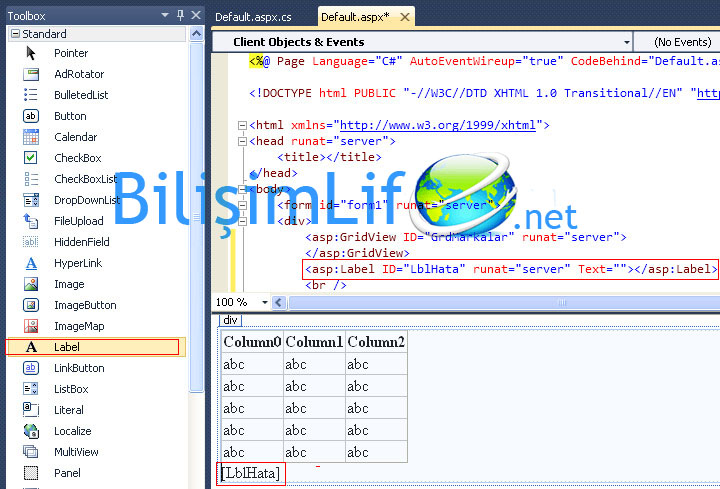This screenshot has height=489, width=720.
Task: Pick the Panel control icon
Action: tap(31, 473)
